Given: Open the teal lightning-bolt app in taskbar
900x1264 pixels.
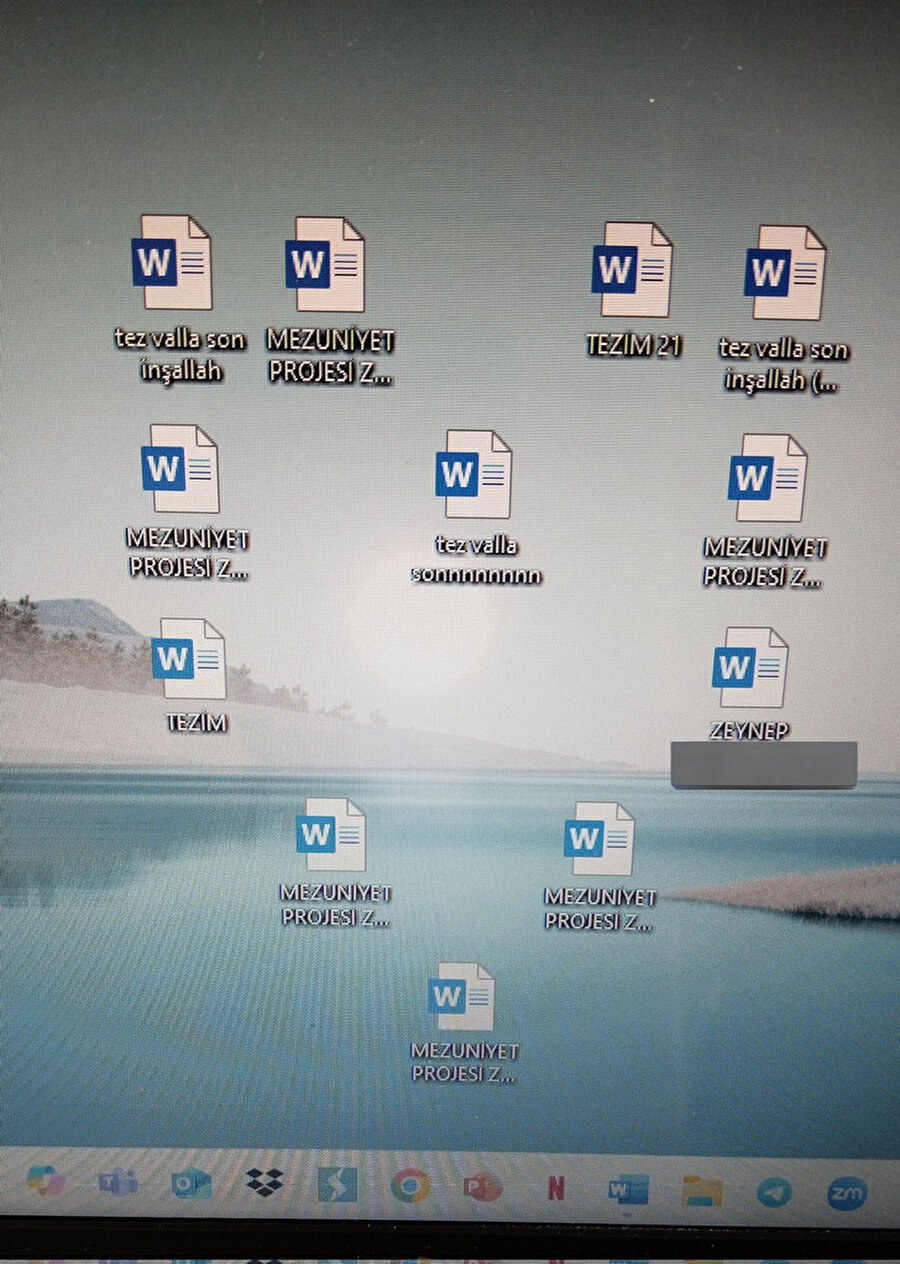Looking at the screenshot, I should 337,1184.
